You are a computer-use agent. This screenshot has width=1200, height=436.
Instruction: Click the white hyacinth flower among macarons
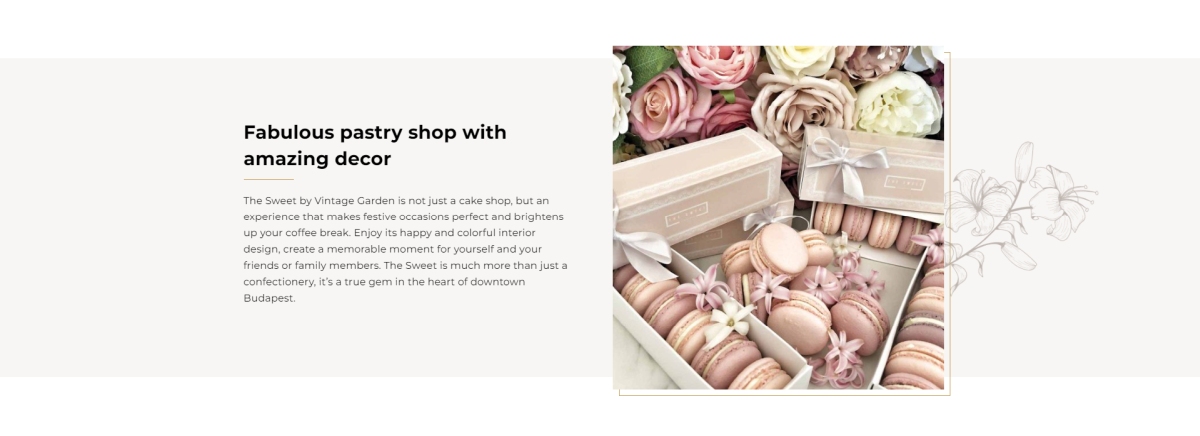pos(729,322)
